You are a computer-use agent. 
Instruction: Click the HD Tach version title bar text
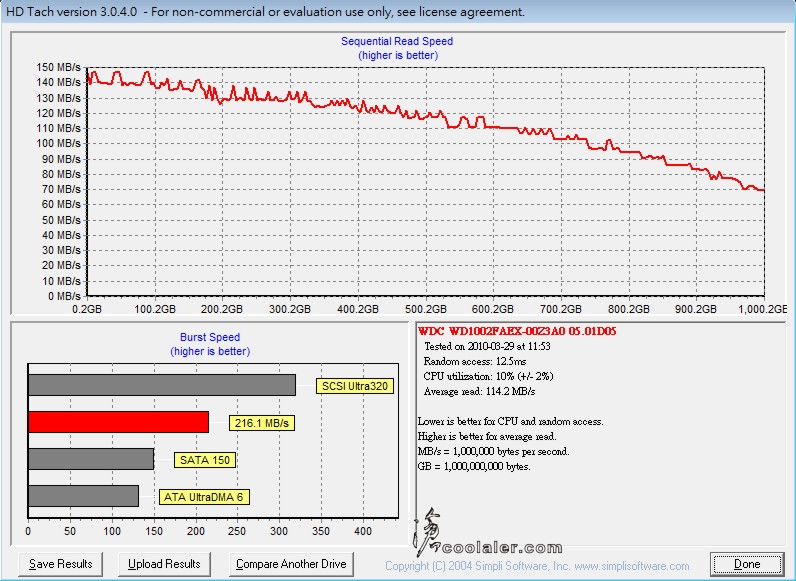point(266,12)
